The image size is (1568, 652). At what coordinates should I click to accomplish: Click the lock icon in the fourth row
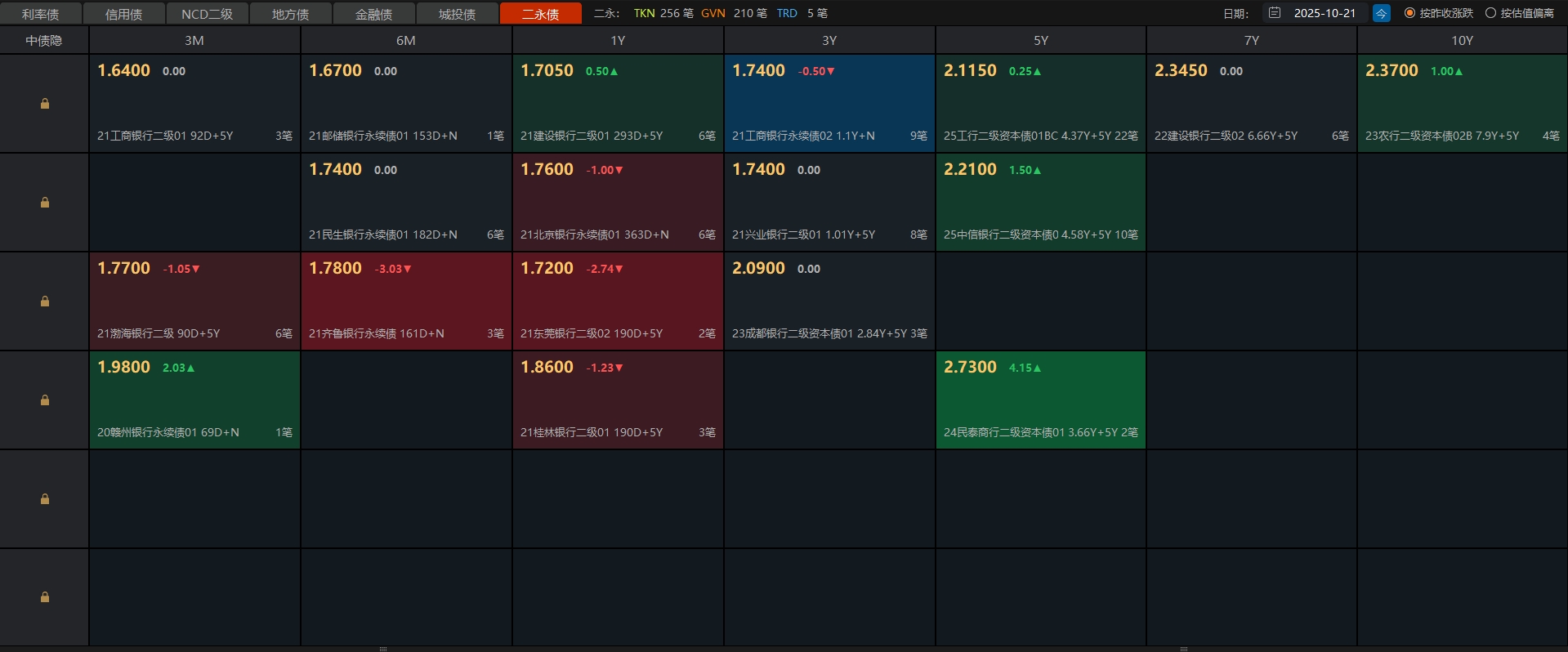click(x=45, y=400)
